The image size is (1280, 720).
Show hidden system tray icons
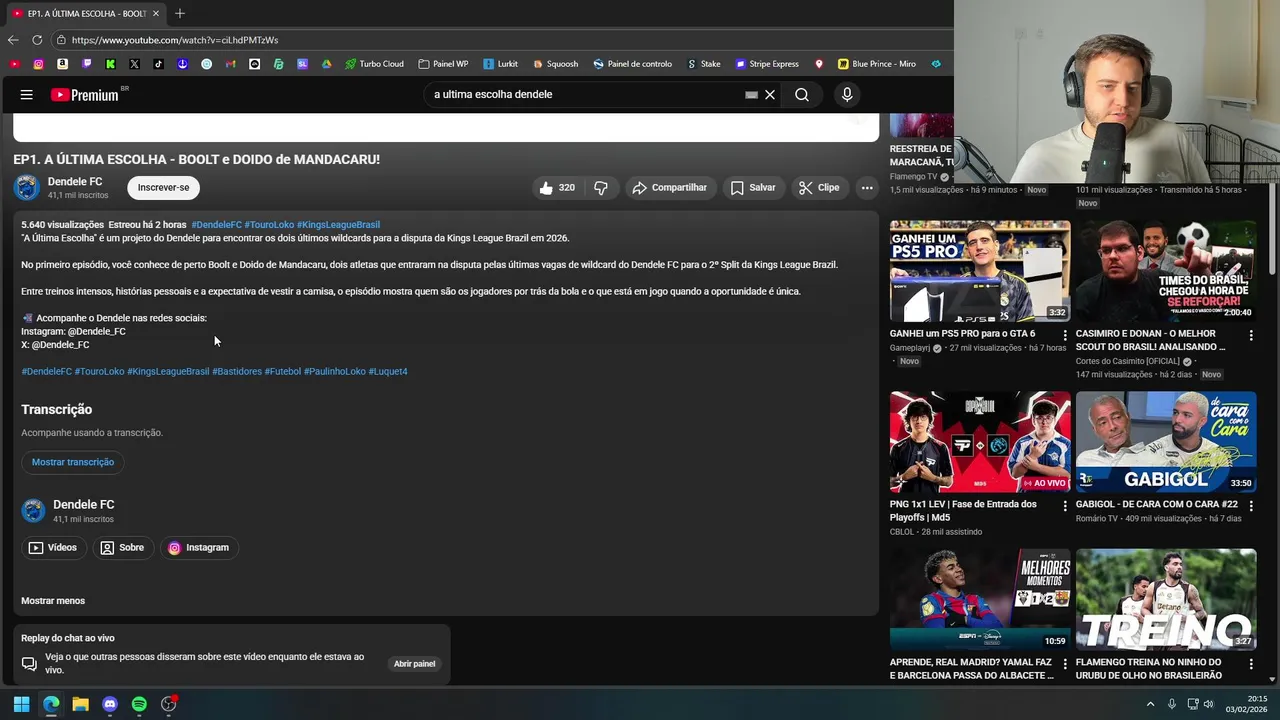click(x=1150, y=704)
